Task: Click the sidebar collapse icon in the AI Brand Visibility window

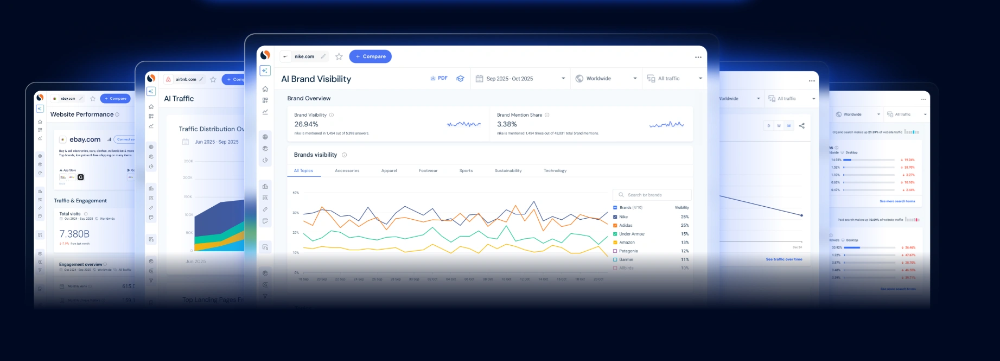Action: (265, 71)
